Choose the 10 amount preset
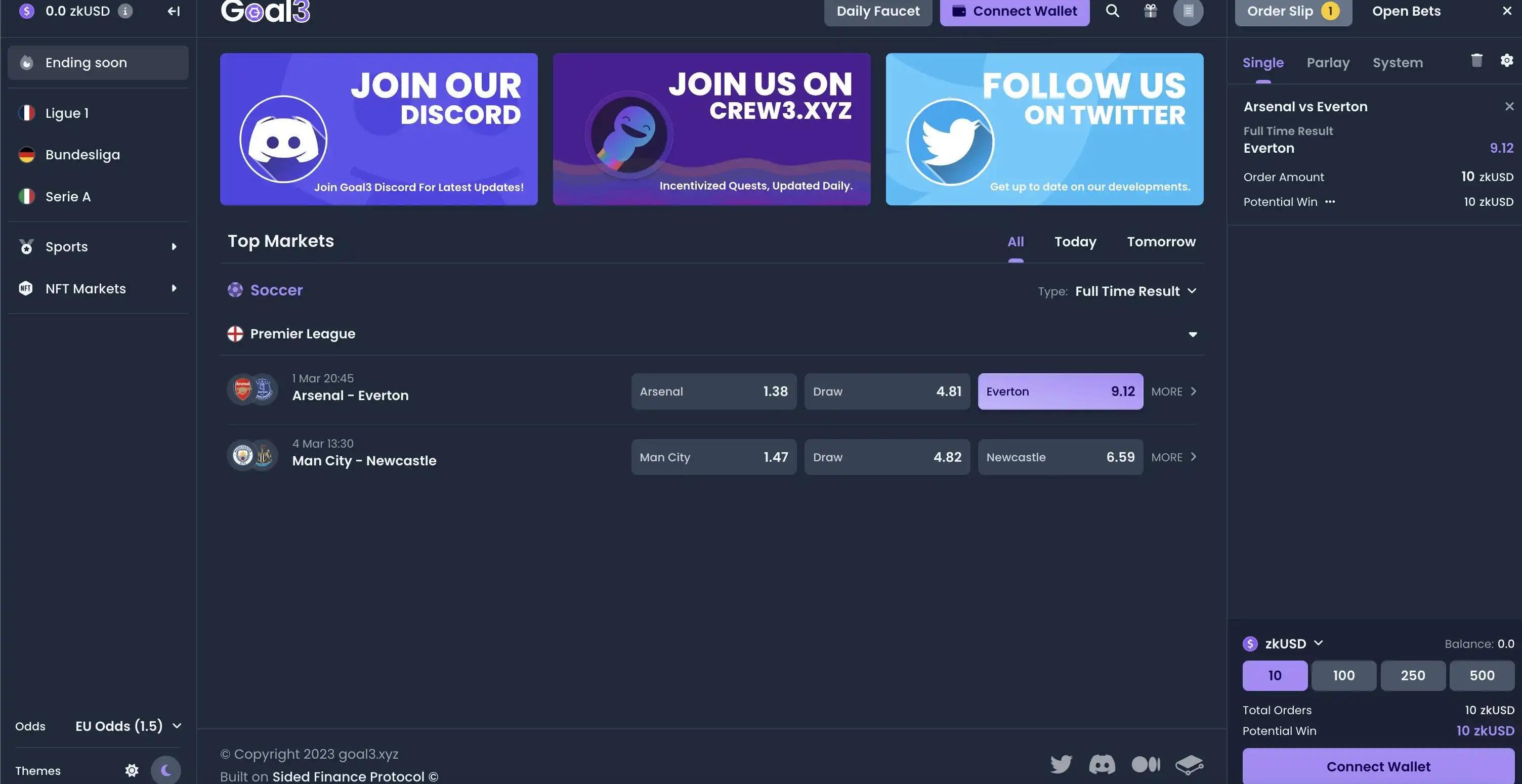This screenshot has width=1522, height=784. pos(1275,675)
